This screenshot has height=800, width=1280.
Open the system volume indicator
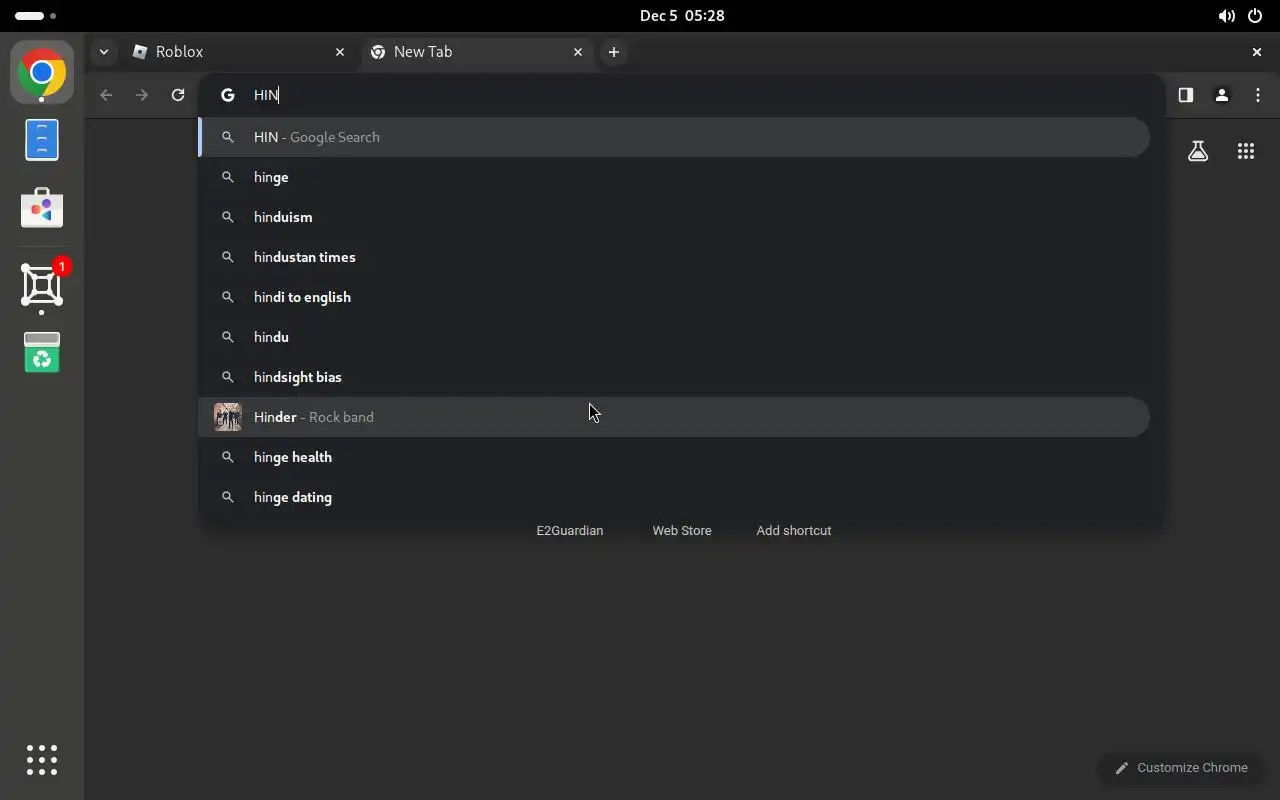1226,16
